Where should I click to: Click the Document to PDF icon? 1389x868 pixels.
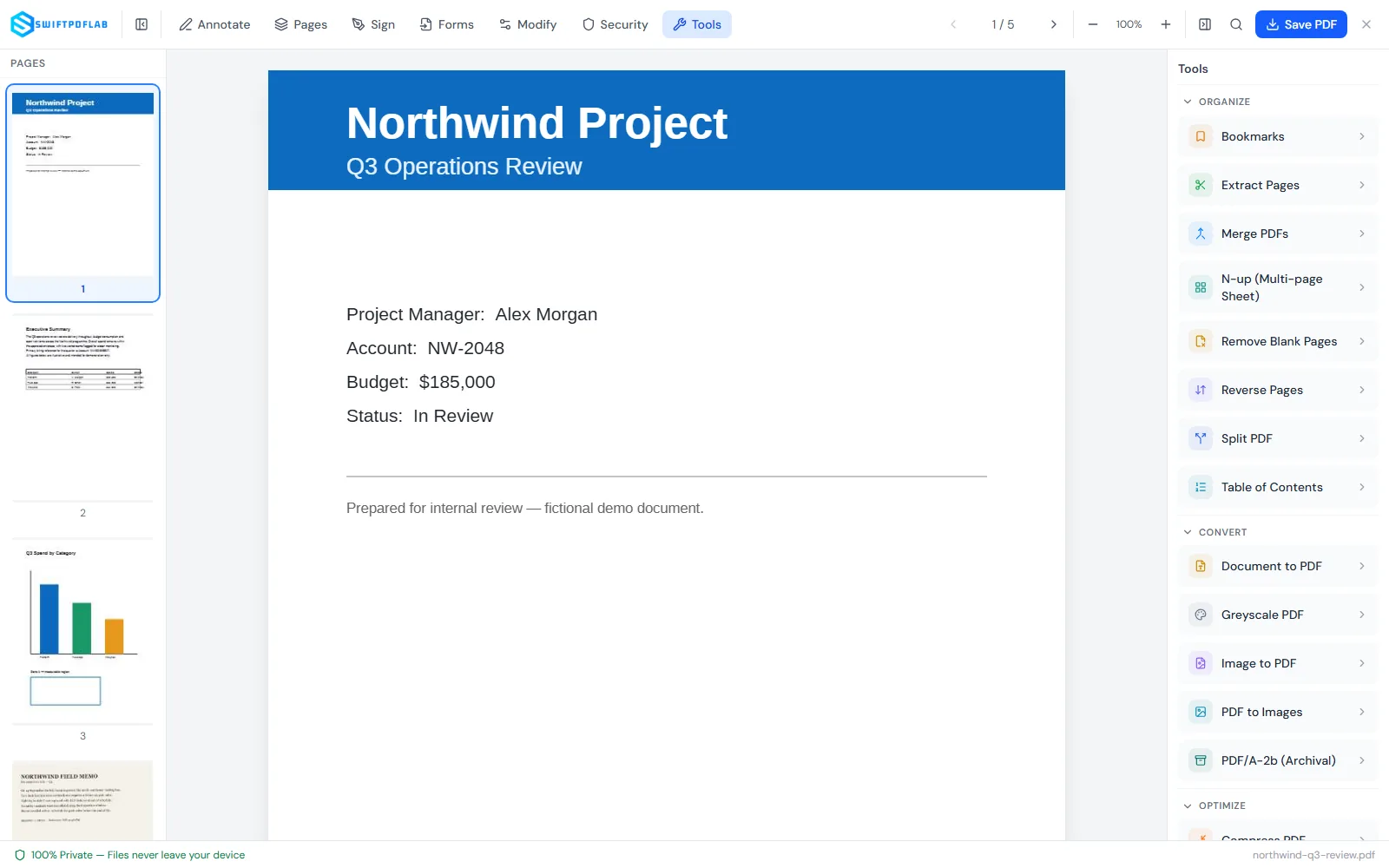point(1201,566)
